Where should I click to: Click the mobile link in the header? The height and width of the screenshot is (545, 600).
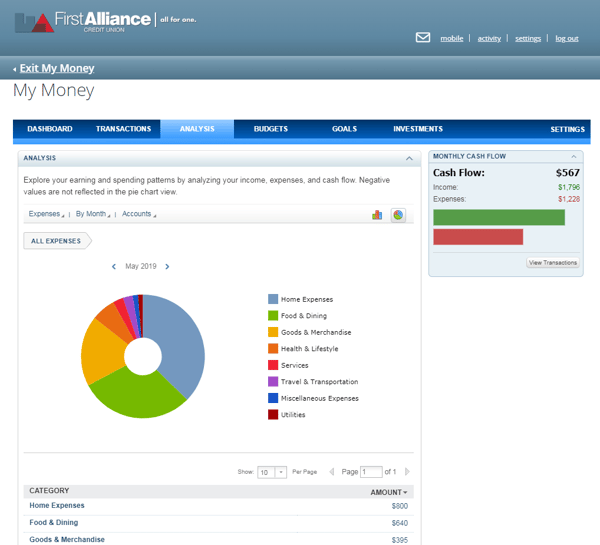tap(452, 38)
